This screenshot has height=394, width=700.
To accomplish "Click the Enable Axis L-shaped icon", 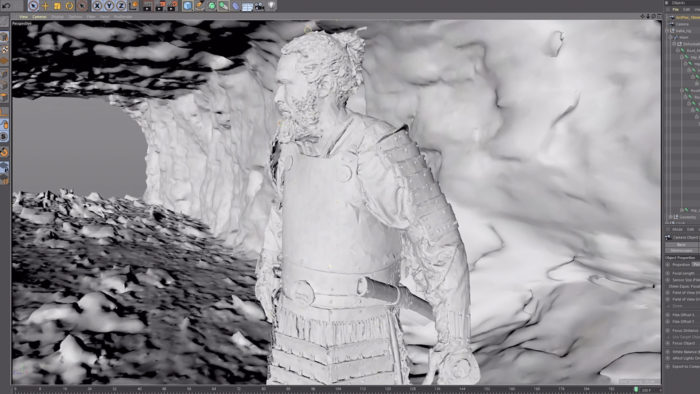I will pos(4,112).
